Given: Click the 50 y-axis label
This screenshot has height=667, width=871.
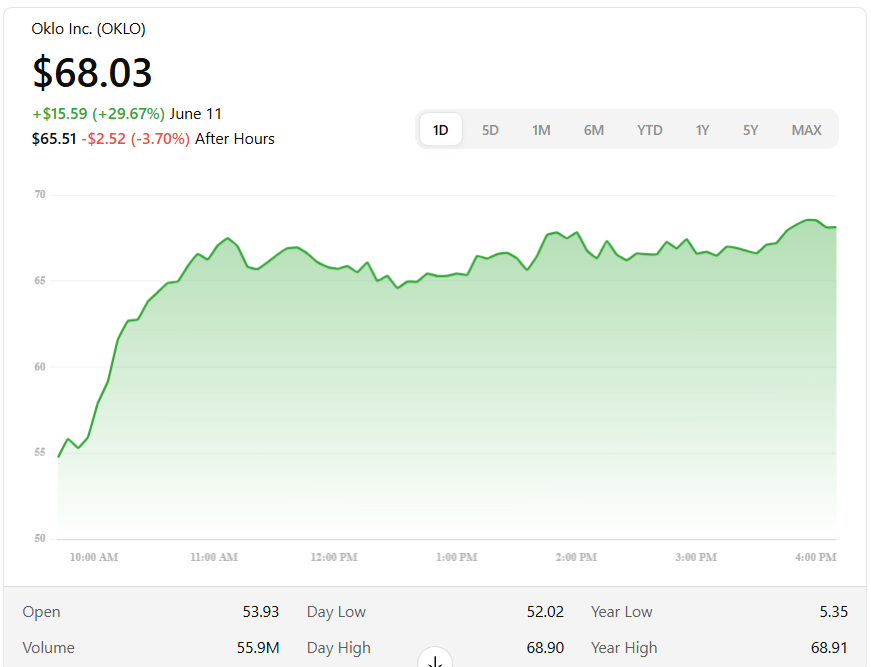Looking at the screenshot, I should tap(40, 538).
